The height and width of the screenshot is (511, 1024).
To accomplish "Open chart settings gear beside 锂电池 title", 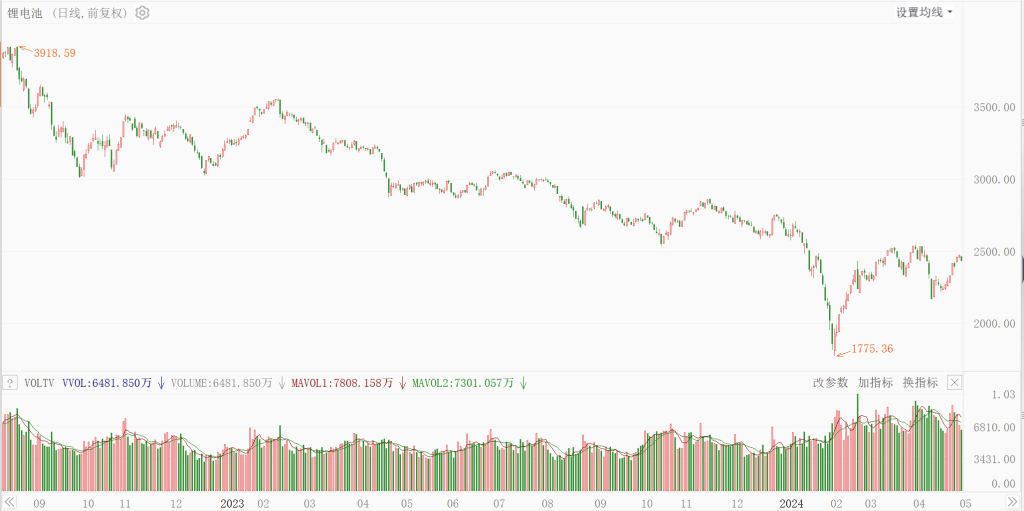I will click(142, 13).
